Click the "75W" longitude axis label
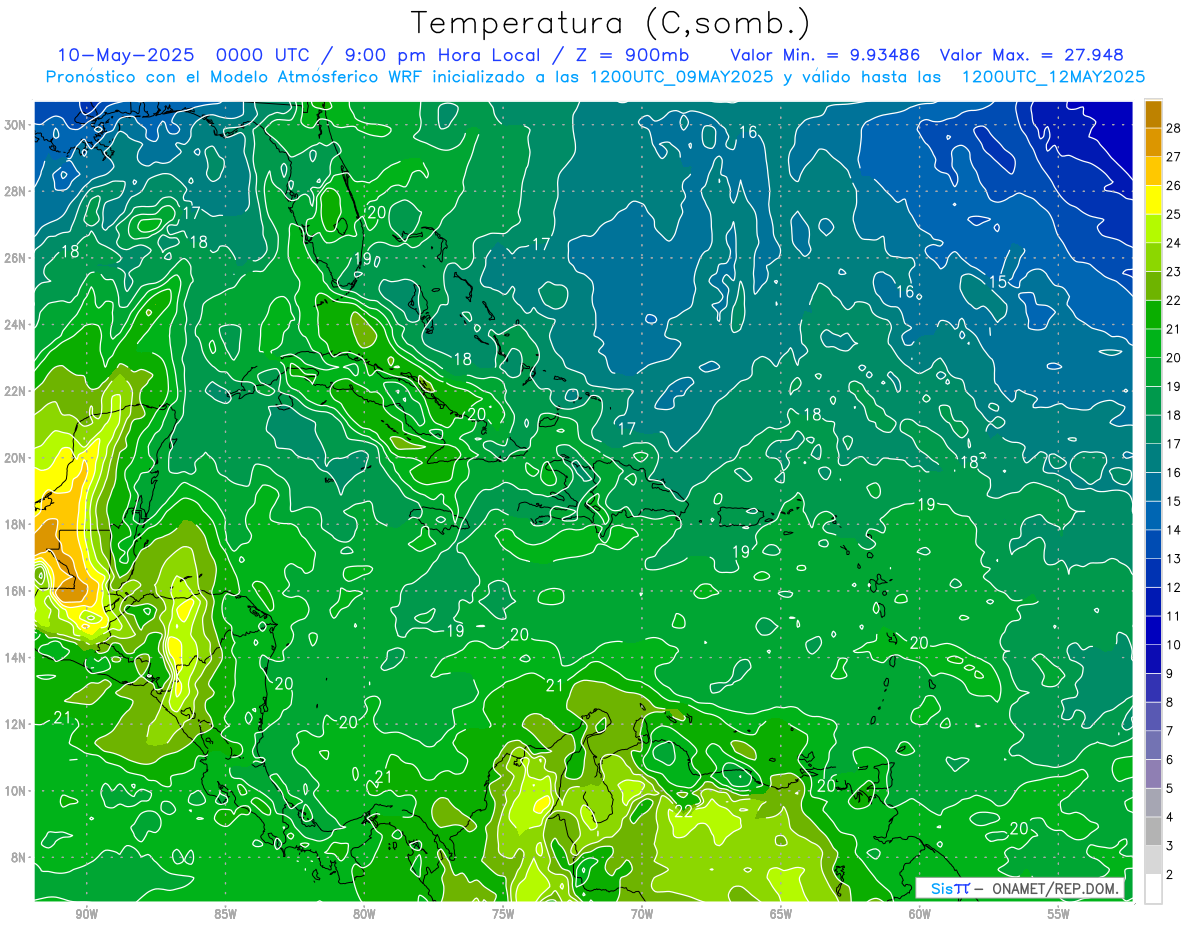The width and height of the screenshot is (1200, 927). 503,914
